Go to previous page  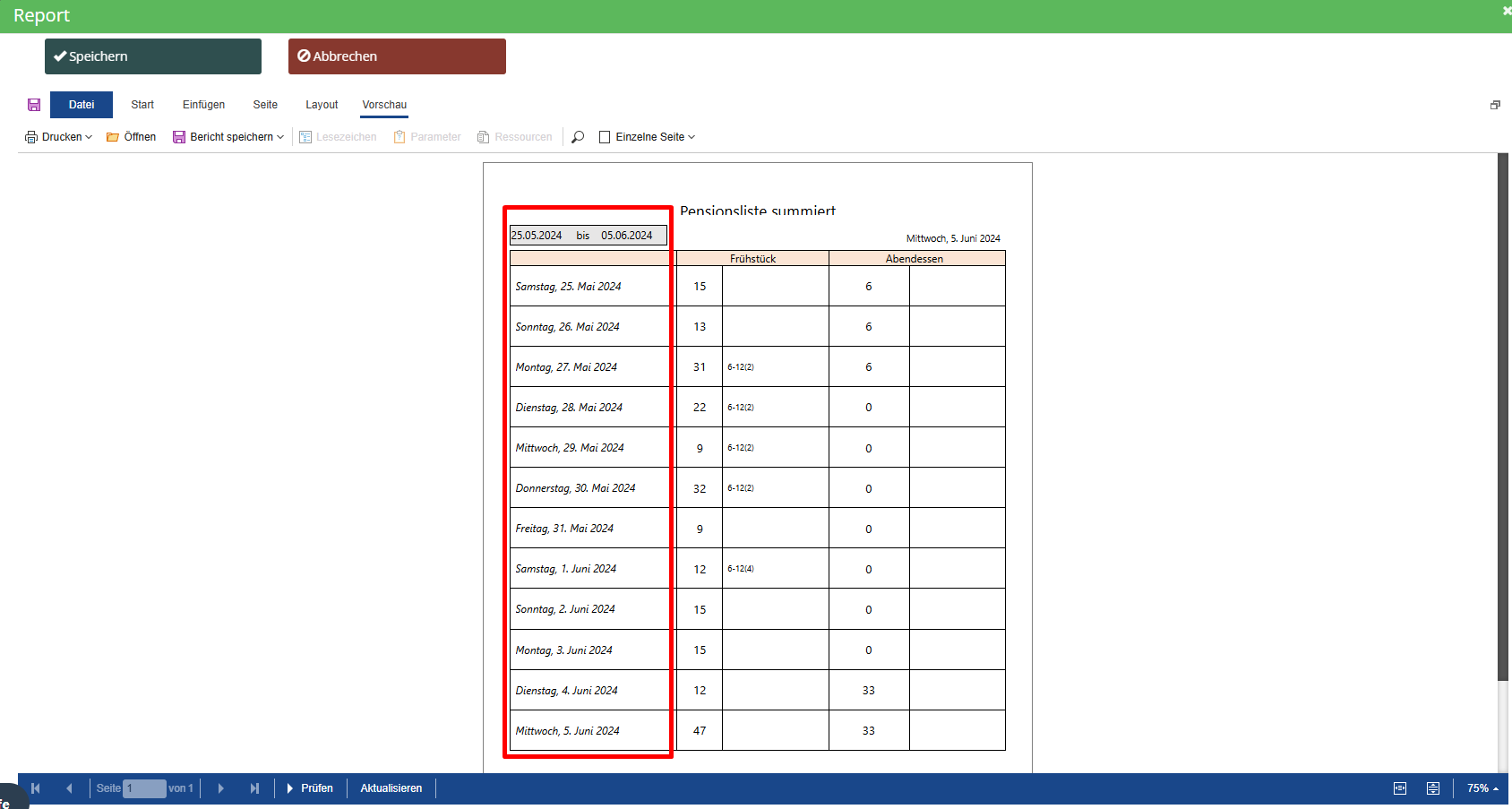69,788
